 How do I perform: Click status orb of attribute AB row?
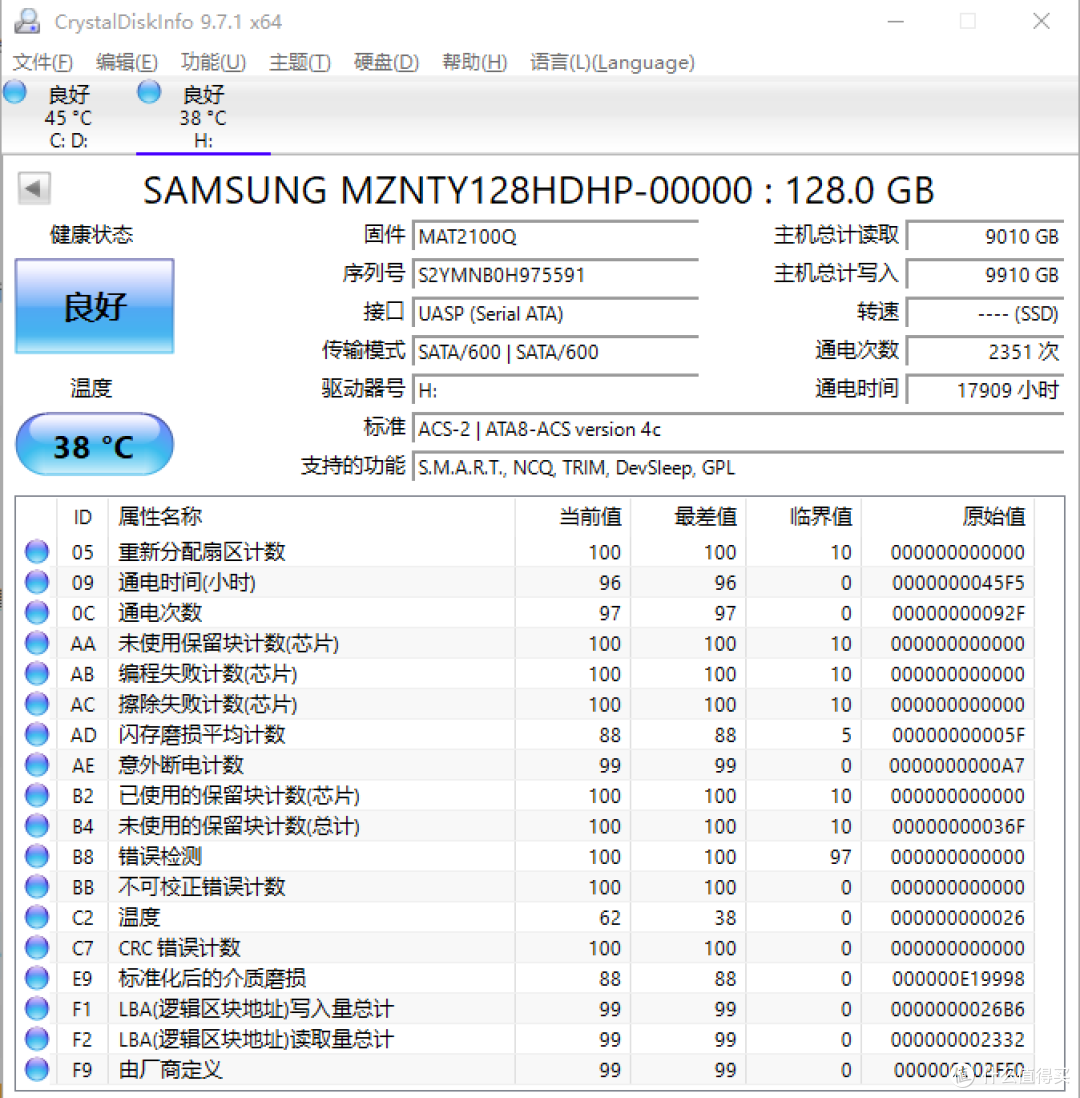pos(37,674)
